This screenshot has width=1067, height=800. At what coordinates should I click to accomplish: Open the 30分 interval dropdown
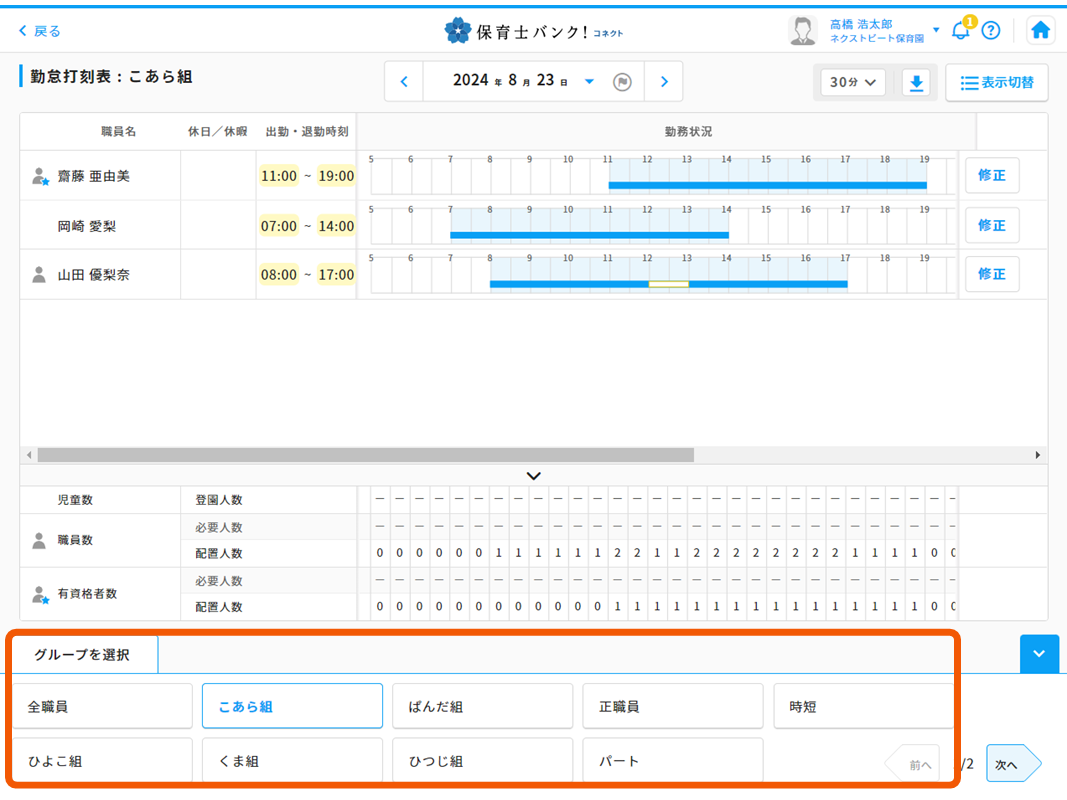pyautogui.click(x=851, y=83)
